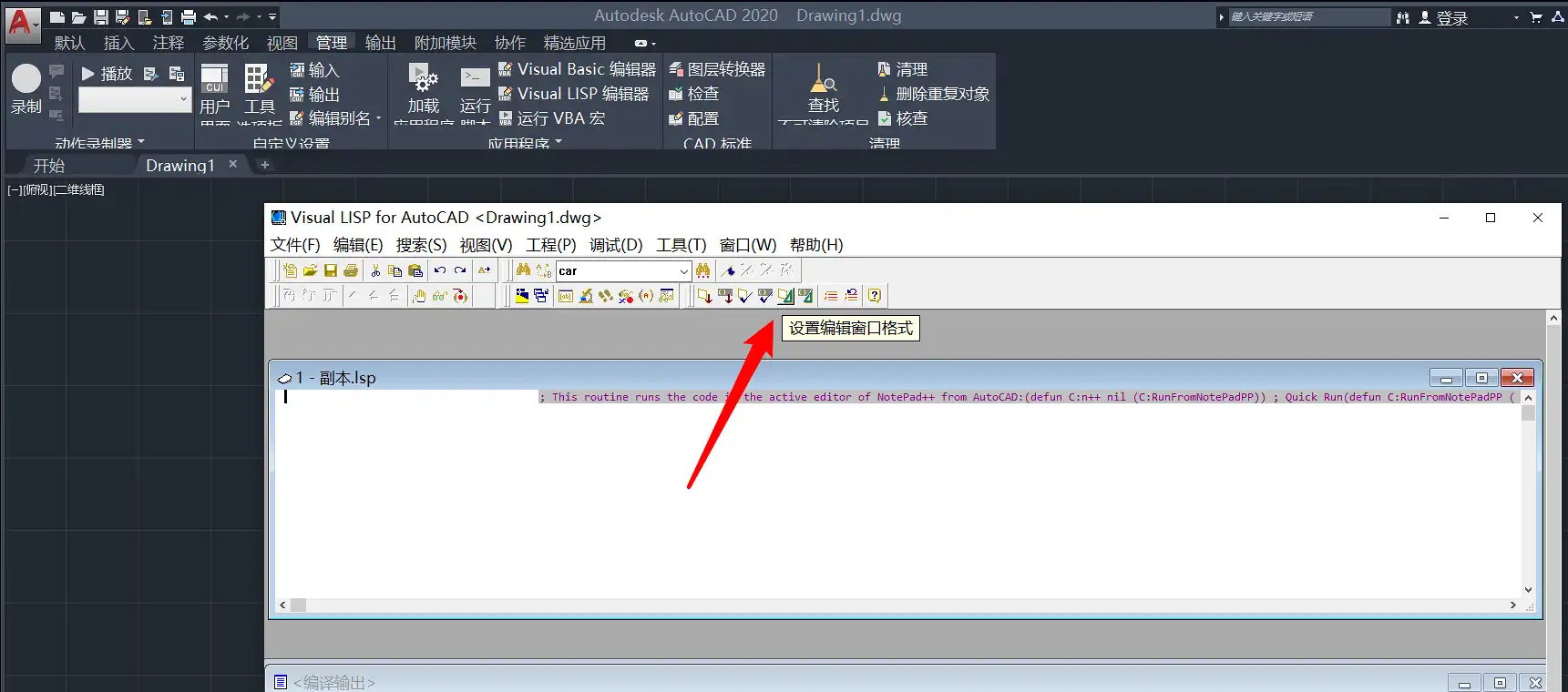Click Find Toolbar String binoculars right of car box

pyautogui.click(x=702, y=270)
